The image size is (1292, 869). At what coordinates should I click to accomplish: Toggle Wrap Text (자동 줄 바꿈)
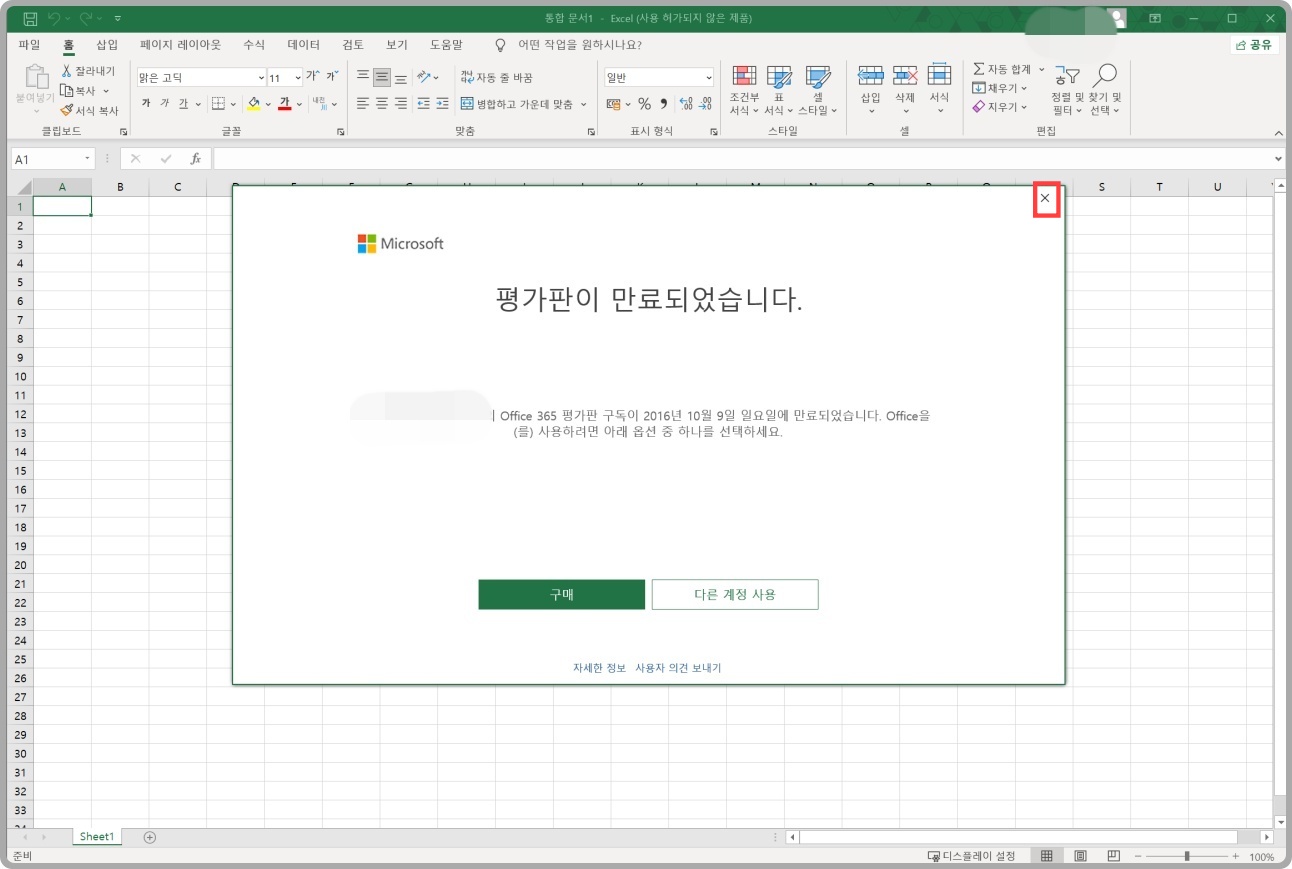click(497, 77)
